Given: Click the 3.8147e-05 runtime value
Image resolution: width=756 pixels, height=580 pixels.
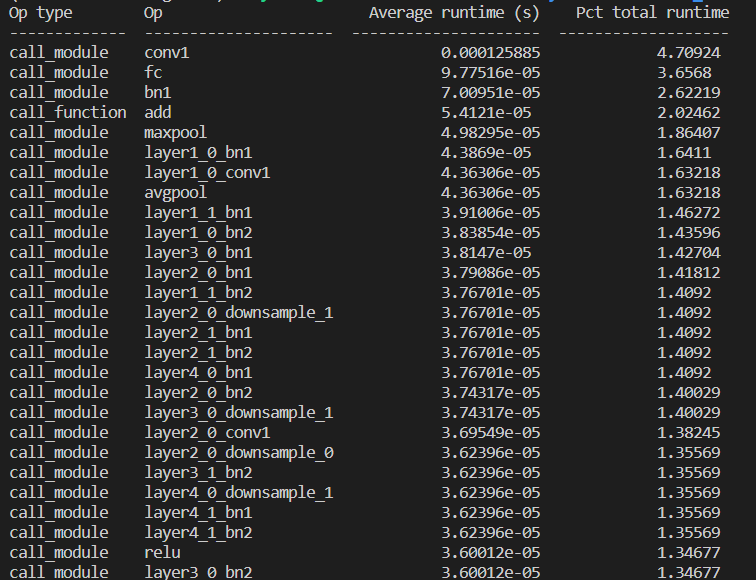Looking at the screenshot, I should click(486, 253).
